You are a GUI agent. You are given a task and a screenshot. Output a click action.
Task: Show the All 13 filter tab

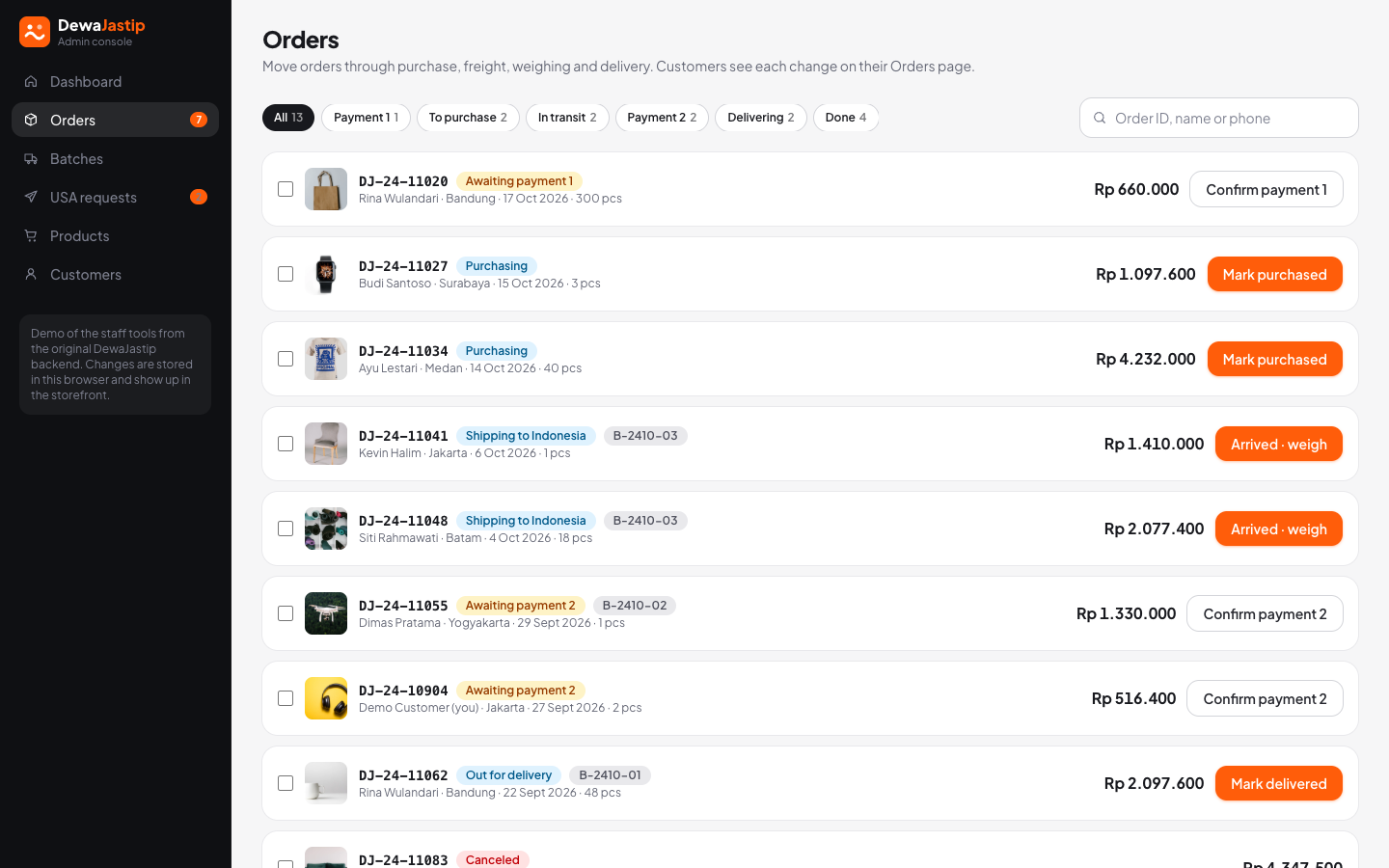click(x=288, y=118)
